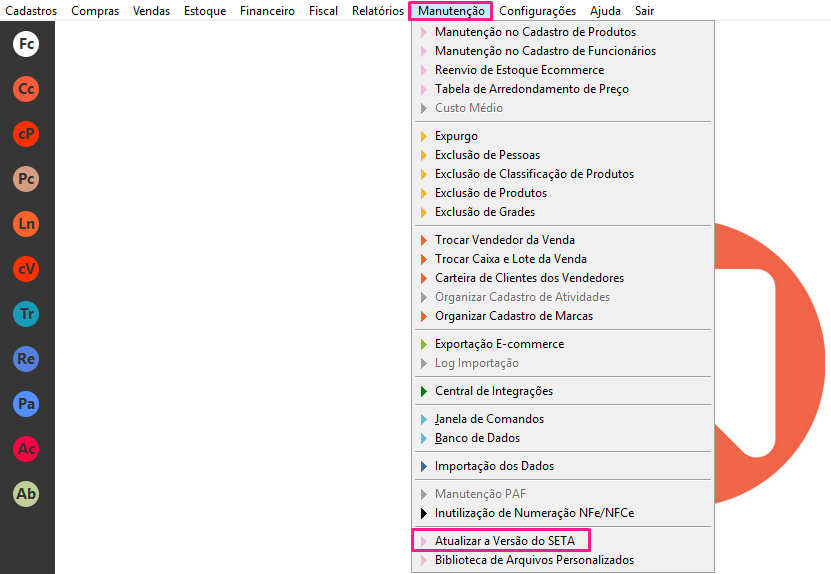The width and height of the screenshot is (831, 574).
Task: Open Inutilização de Numeração NFe/NFCe
Action: (x=563, y=514)
